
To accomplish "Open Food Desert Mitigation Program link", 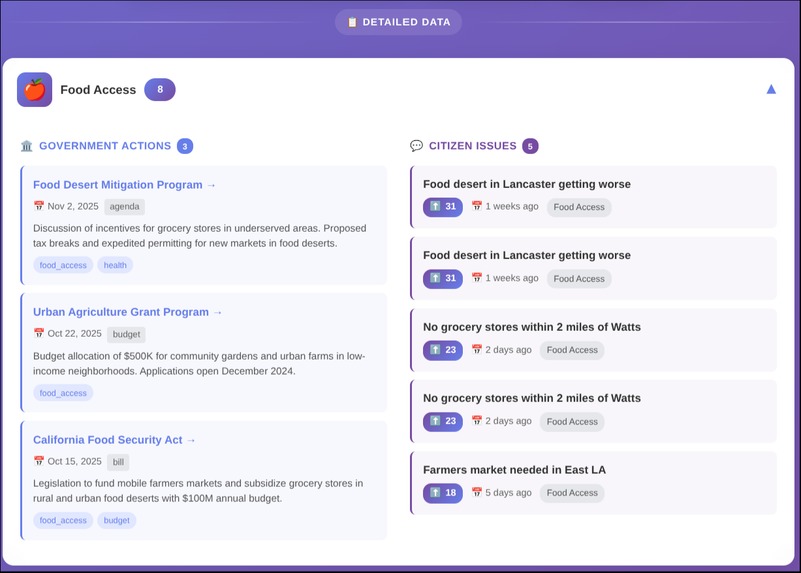I will [124, 185].
